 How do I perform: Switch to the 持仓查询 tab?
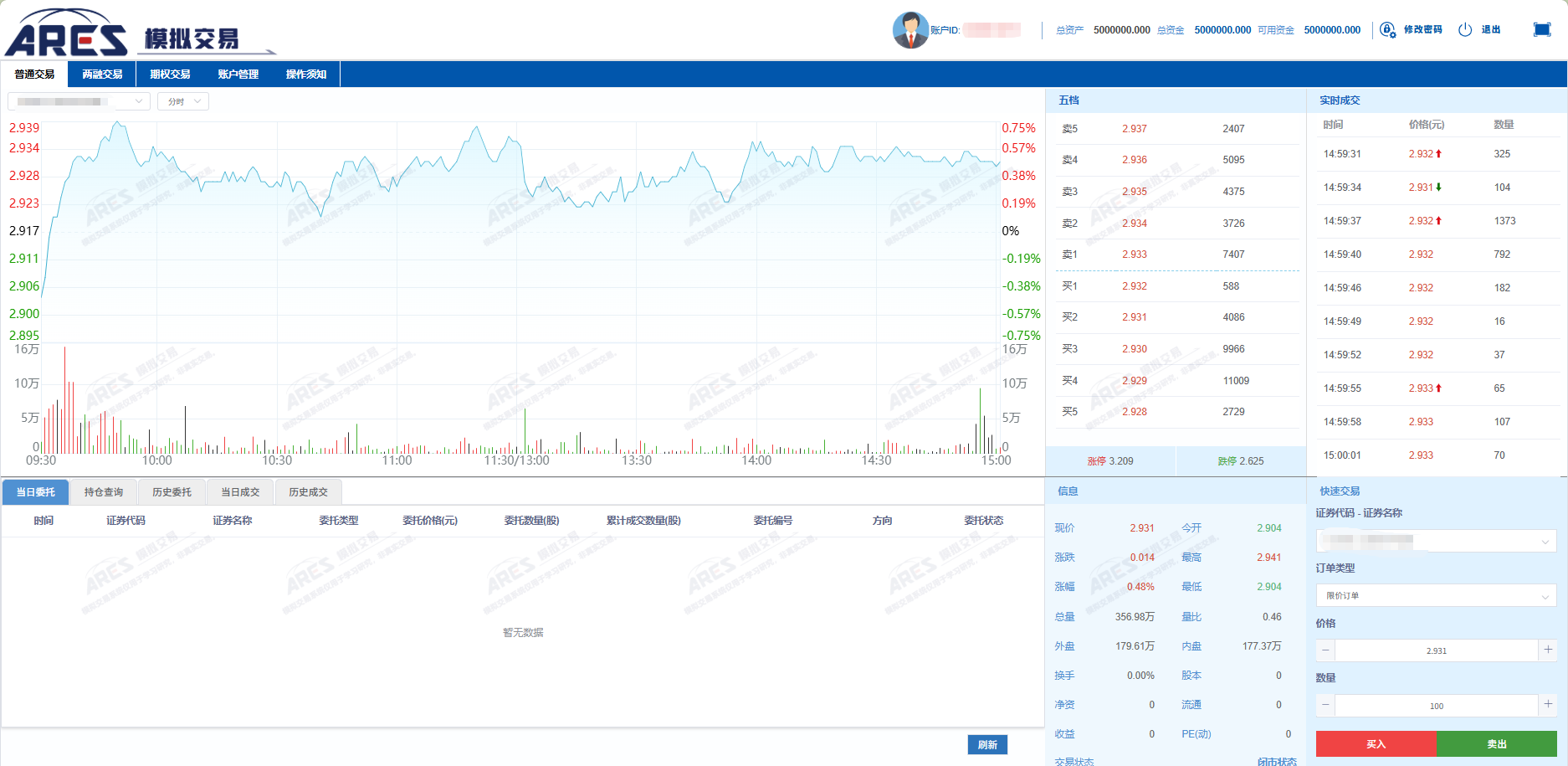point(104,492)
